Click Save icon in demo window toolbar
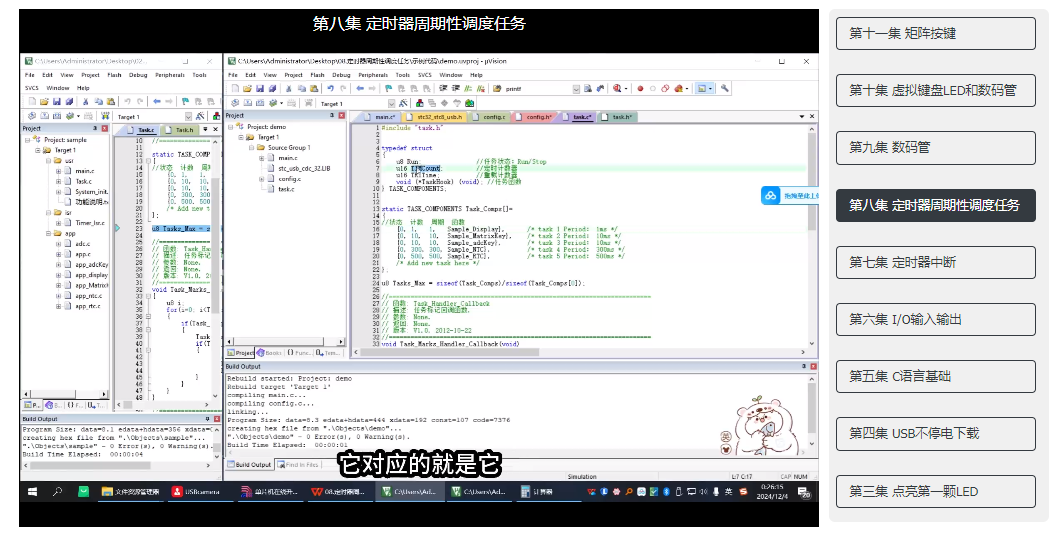The width and height of the screenshot is (1064, 549). click(260, 88)
